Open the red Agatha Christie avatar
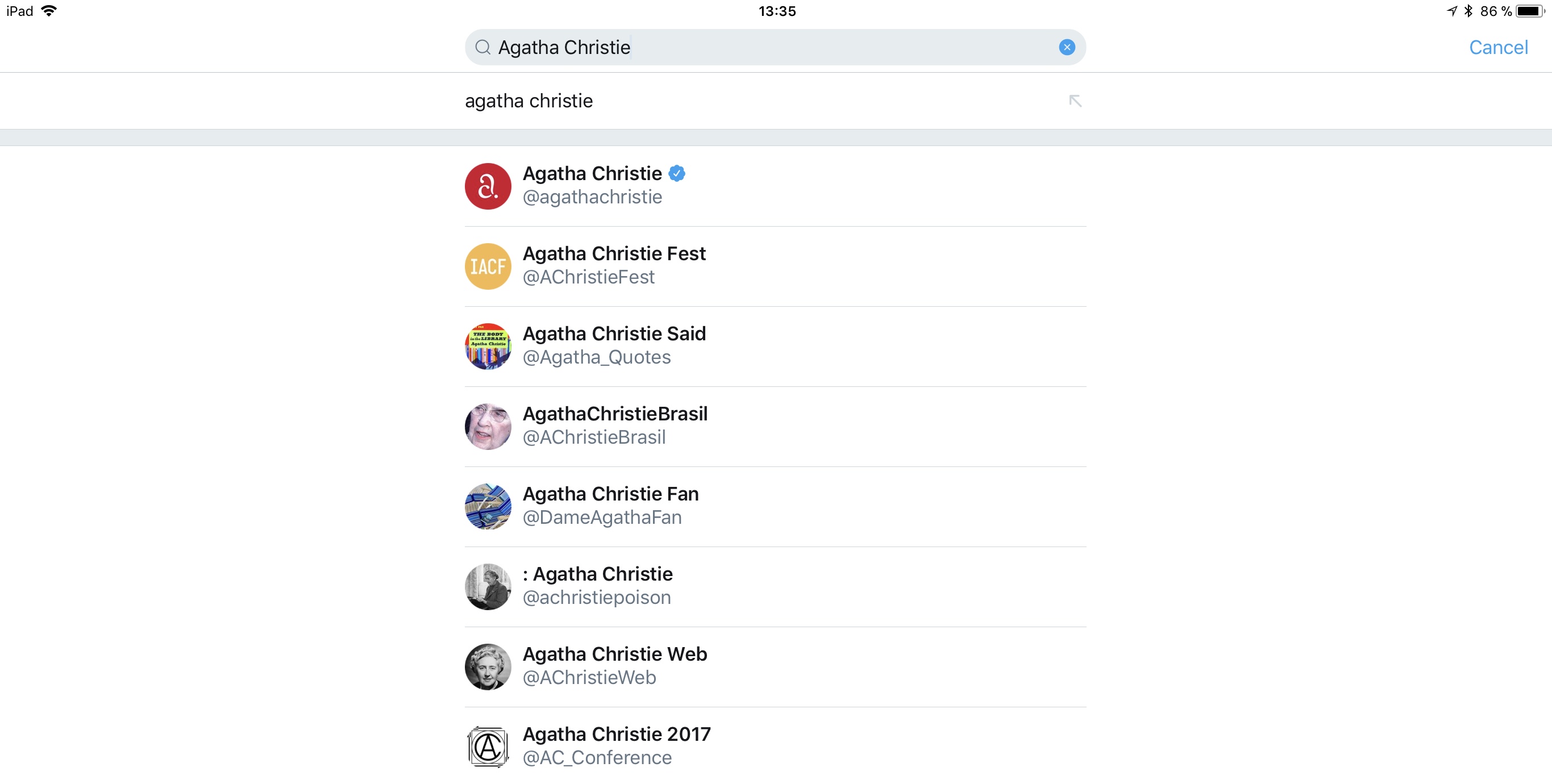 (488, 186)
